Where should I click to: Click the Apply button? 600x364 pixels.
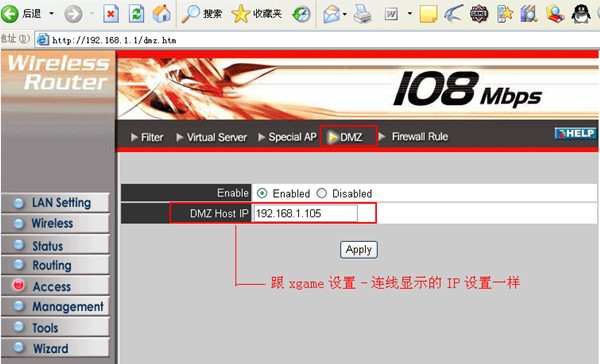(359, 250)
